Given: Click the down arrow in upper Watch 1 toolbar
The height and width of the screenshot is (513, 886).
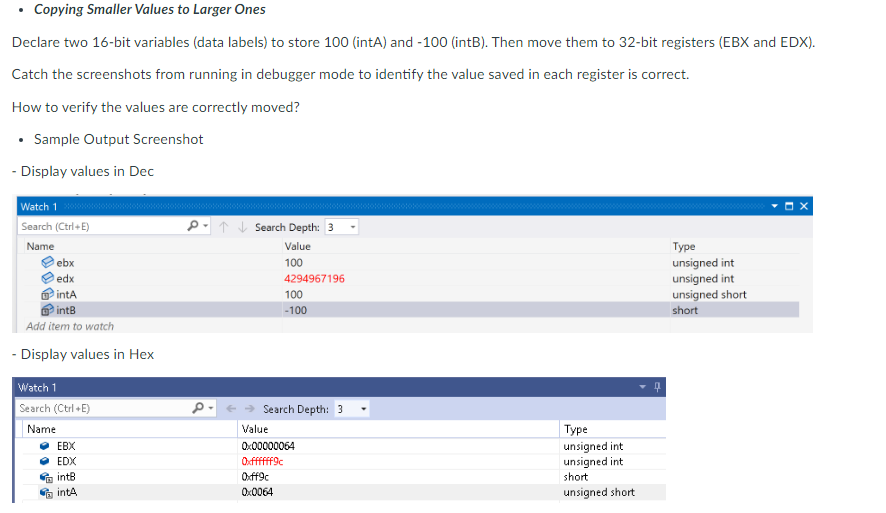Looking at the screenshot, I should pos(242,227).
